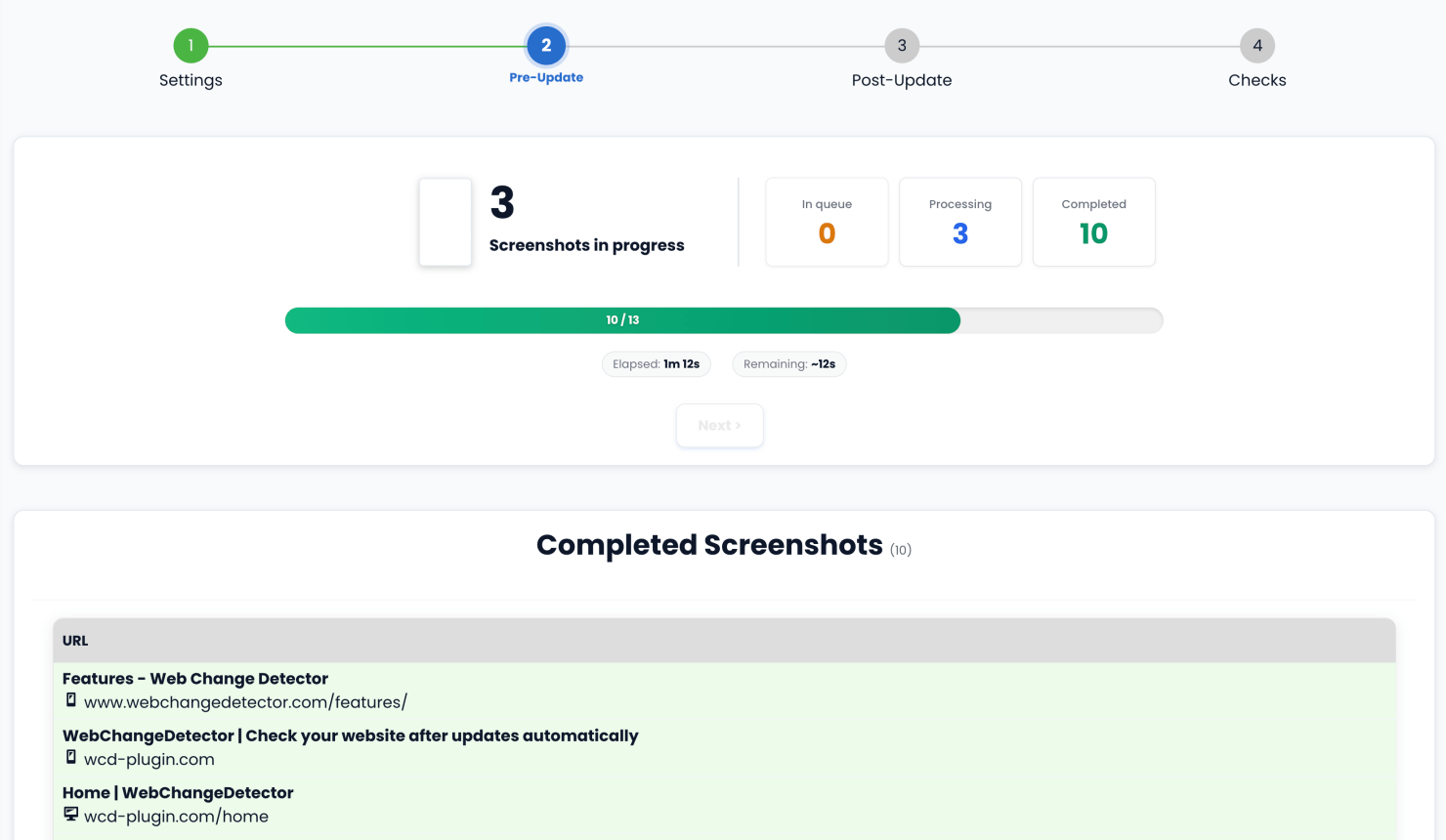Open the www.webchangedetector.com/features/ link
The width and height of the screenshot is (1446, 840).
pos(245,702)
